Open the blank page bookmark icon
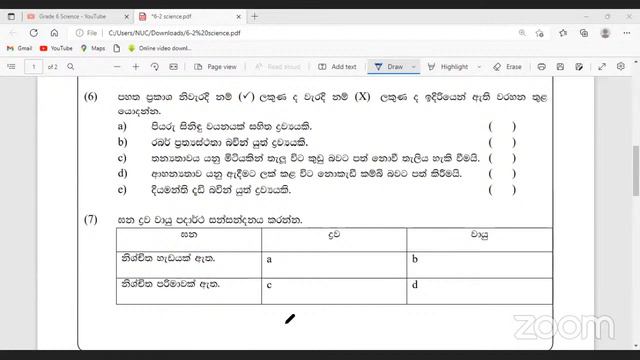 click(117, 48)
